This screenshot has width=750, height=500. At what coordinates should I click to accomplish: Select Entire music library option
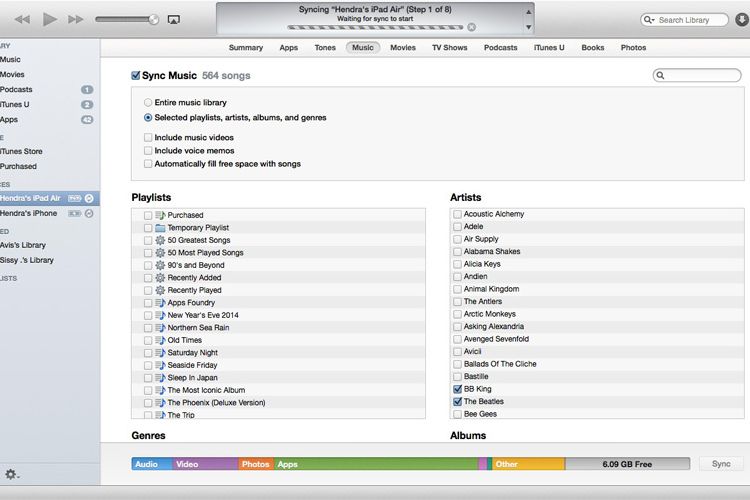pyautogui.click(x=148, y=102)
